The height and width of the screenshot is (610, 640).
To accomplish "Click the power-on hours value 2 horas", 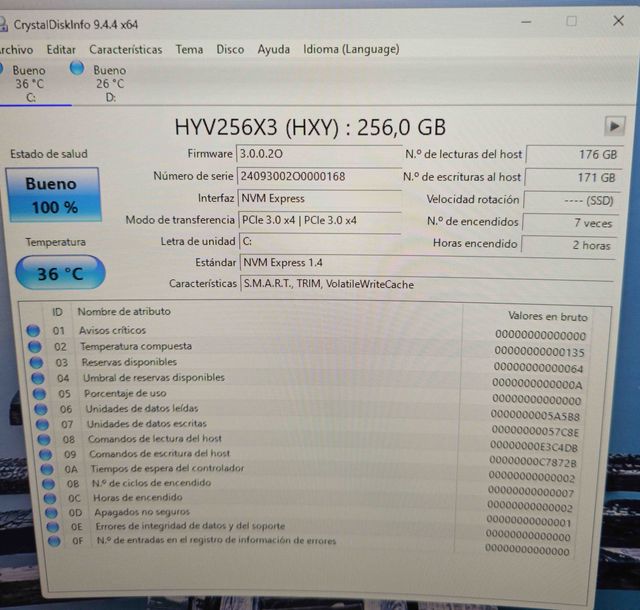I will click(x=569, y=245).
